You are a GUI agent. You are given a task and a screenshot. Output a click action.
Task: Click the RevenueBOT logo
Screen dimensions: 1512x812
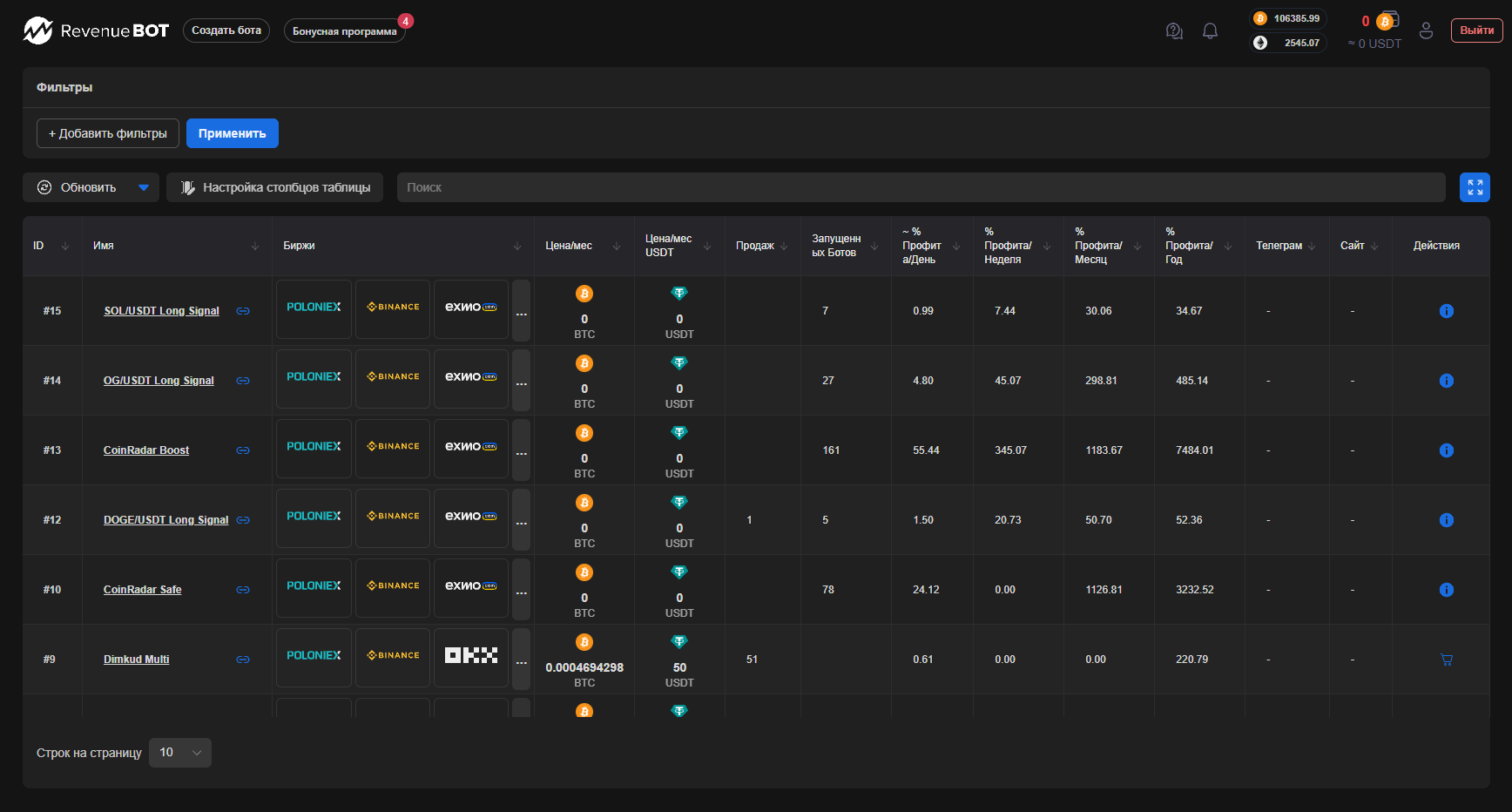96,30
